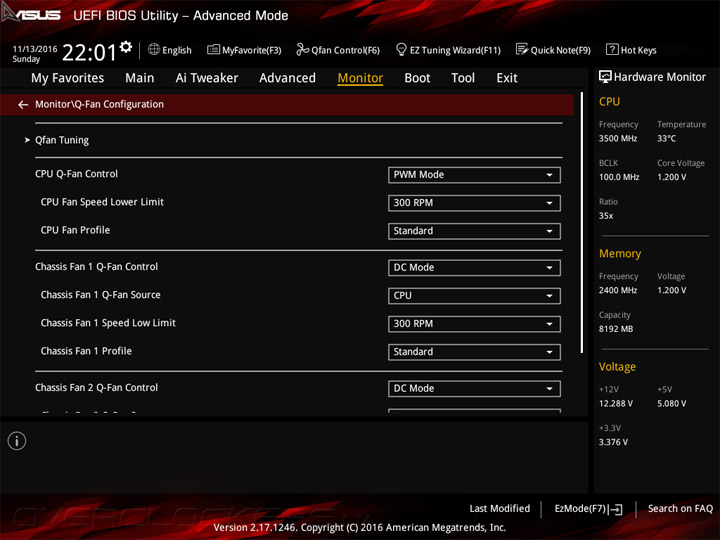
Task: Click the EZ Tuning Wizard lightbulb icon
Action: (x=401, y=49)
